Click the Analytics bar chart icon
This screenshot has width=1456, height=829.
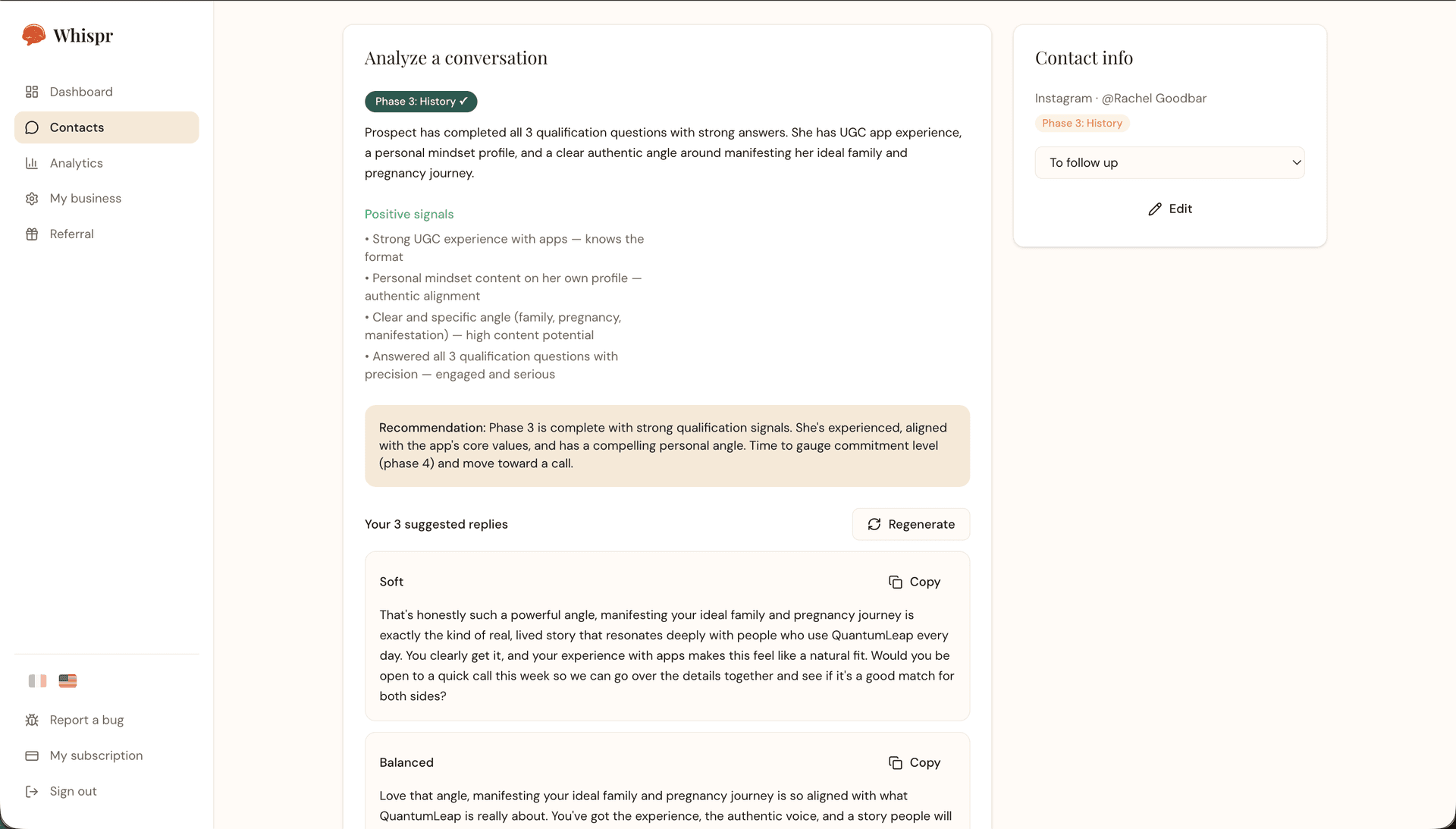pos(32,163)
